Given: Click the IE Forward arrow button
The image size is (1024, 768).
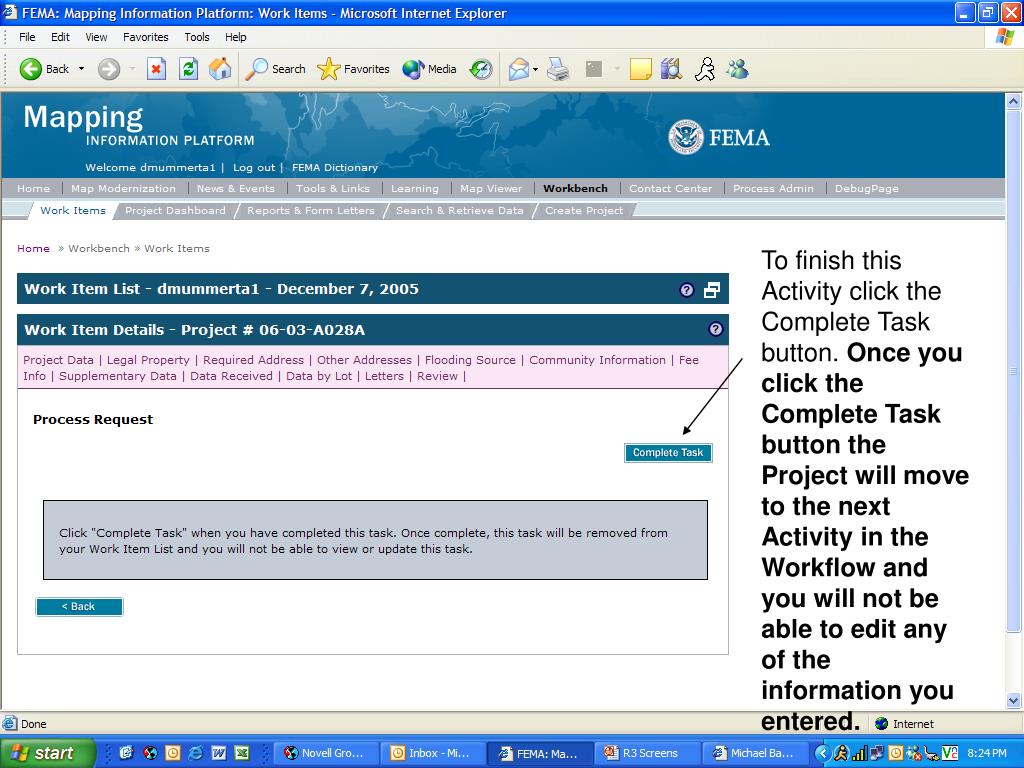Looking at the screenshot, I should tap(109, 69).
